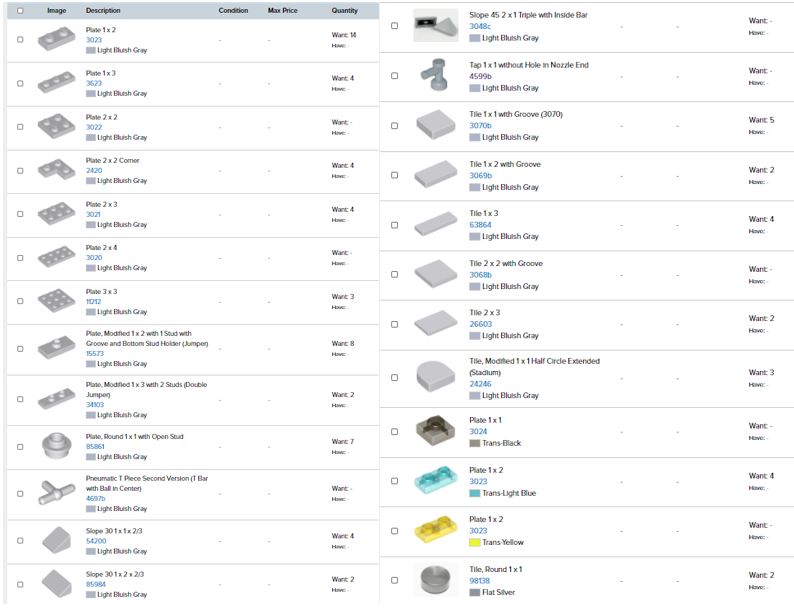Follow the 24246 part number link
The image size is (794, 611).
[x=480, y=383]
